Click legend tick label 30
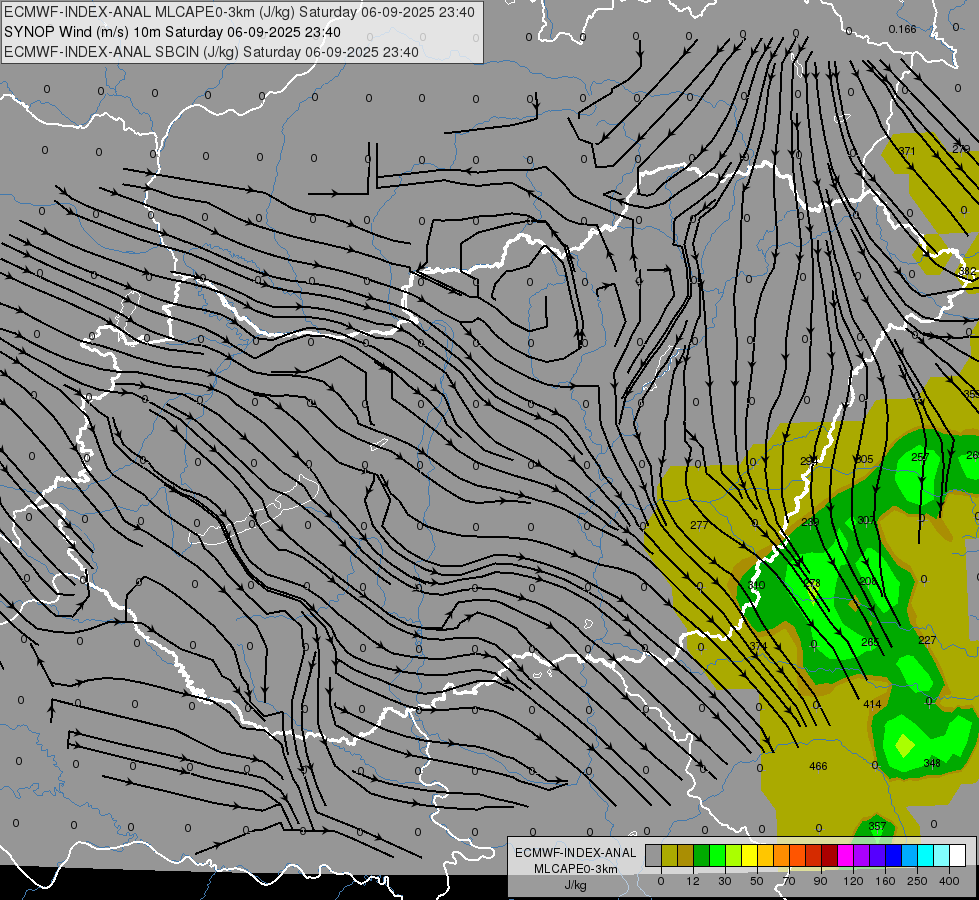 point(725,882)
